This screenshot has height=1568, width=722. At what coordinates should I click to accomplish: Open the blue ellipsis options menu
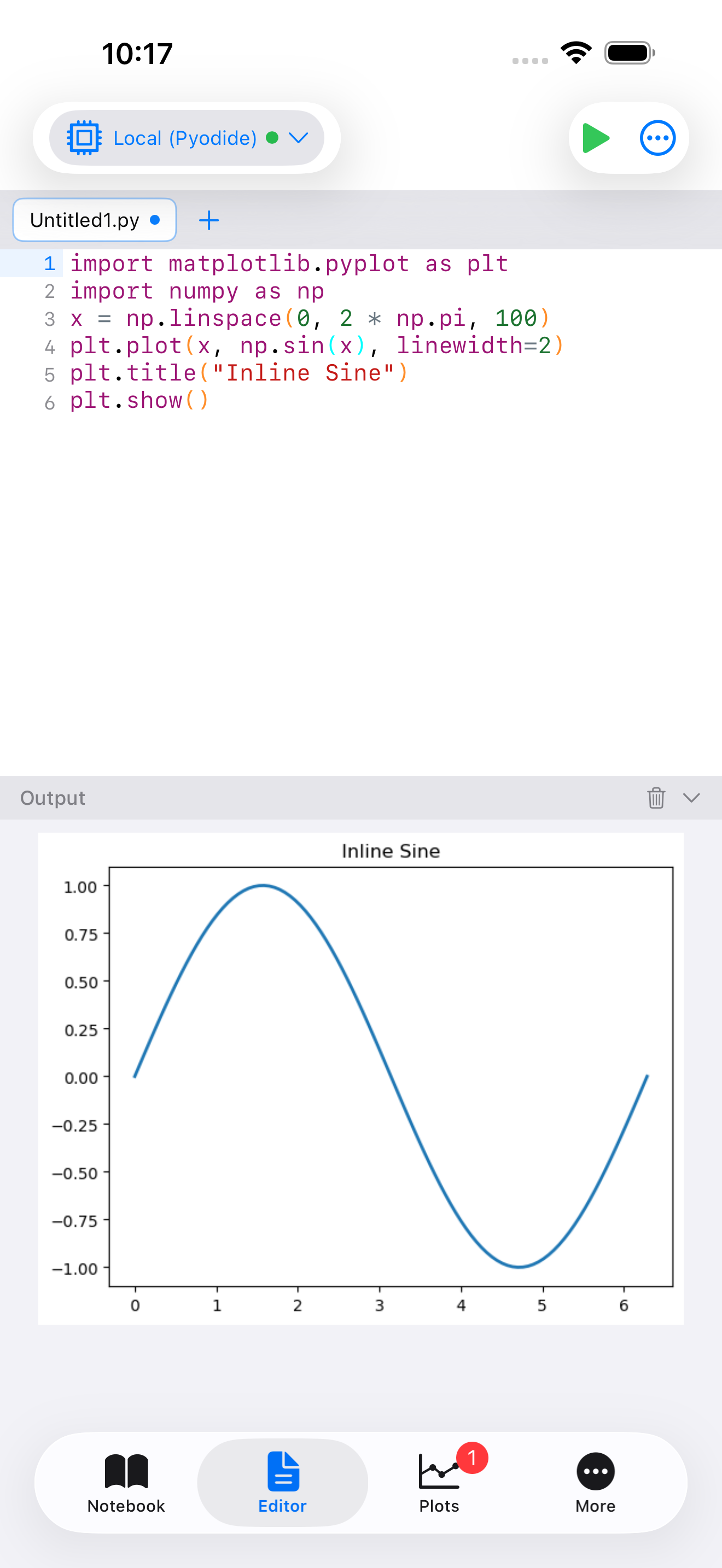[x=657, y=138]
